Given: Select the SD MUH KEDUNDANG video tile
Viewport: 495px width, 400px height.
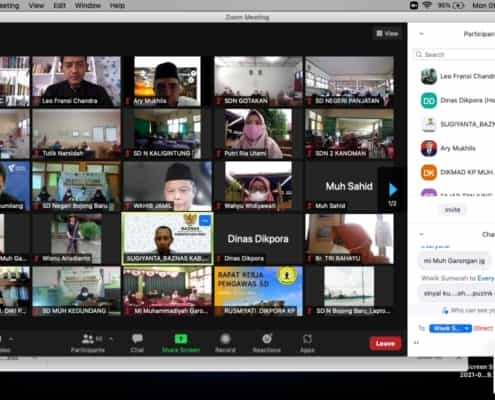Looking at the screenshot, I should pos(76,291).
